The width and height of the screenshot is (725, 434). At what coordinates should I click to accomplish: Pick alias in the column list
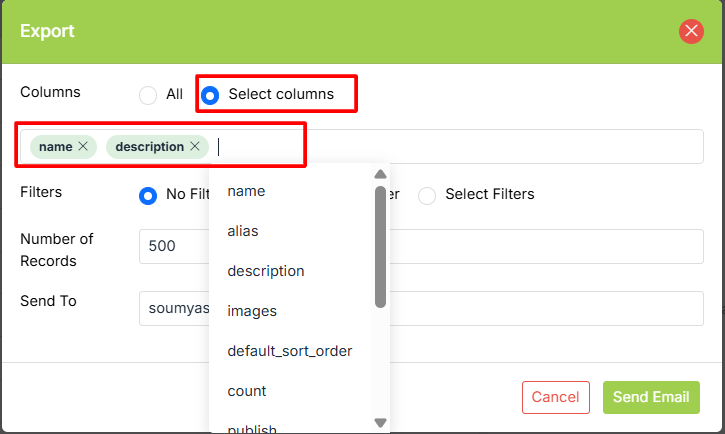point(243,231)
